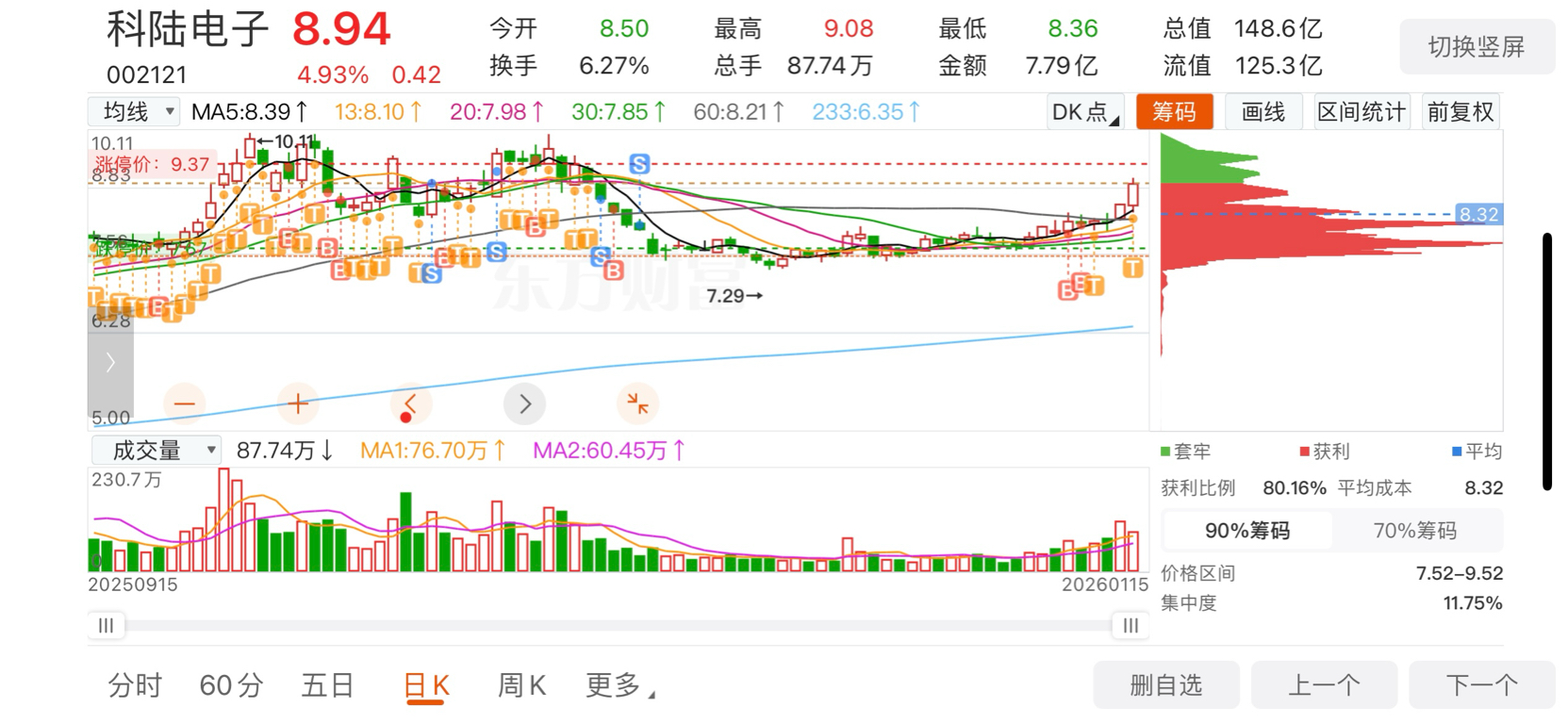Image resolution: width=1568 pixels, height=724 pixels.
Task: Click the 20:7.98 moving average label
Action: (x=497, y=112)
